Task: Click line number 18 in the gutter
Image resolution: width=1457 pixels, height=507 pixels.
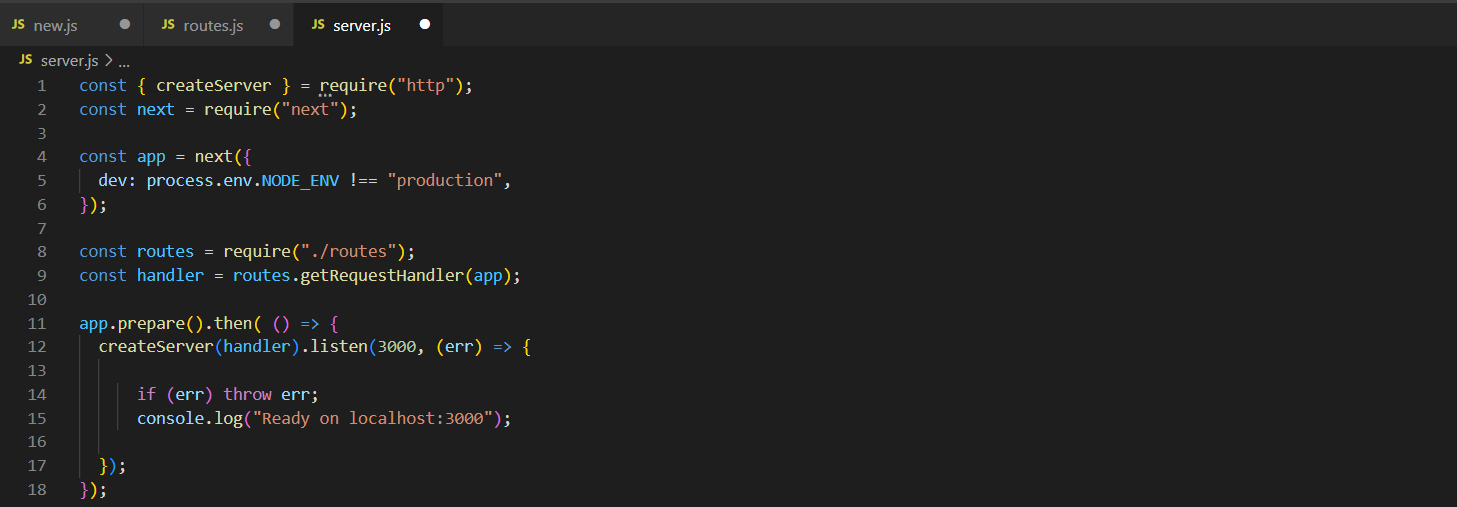Action: [38, 490]
